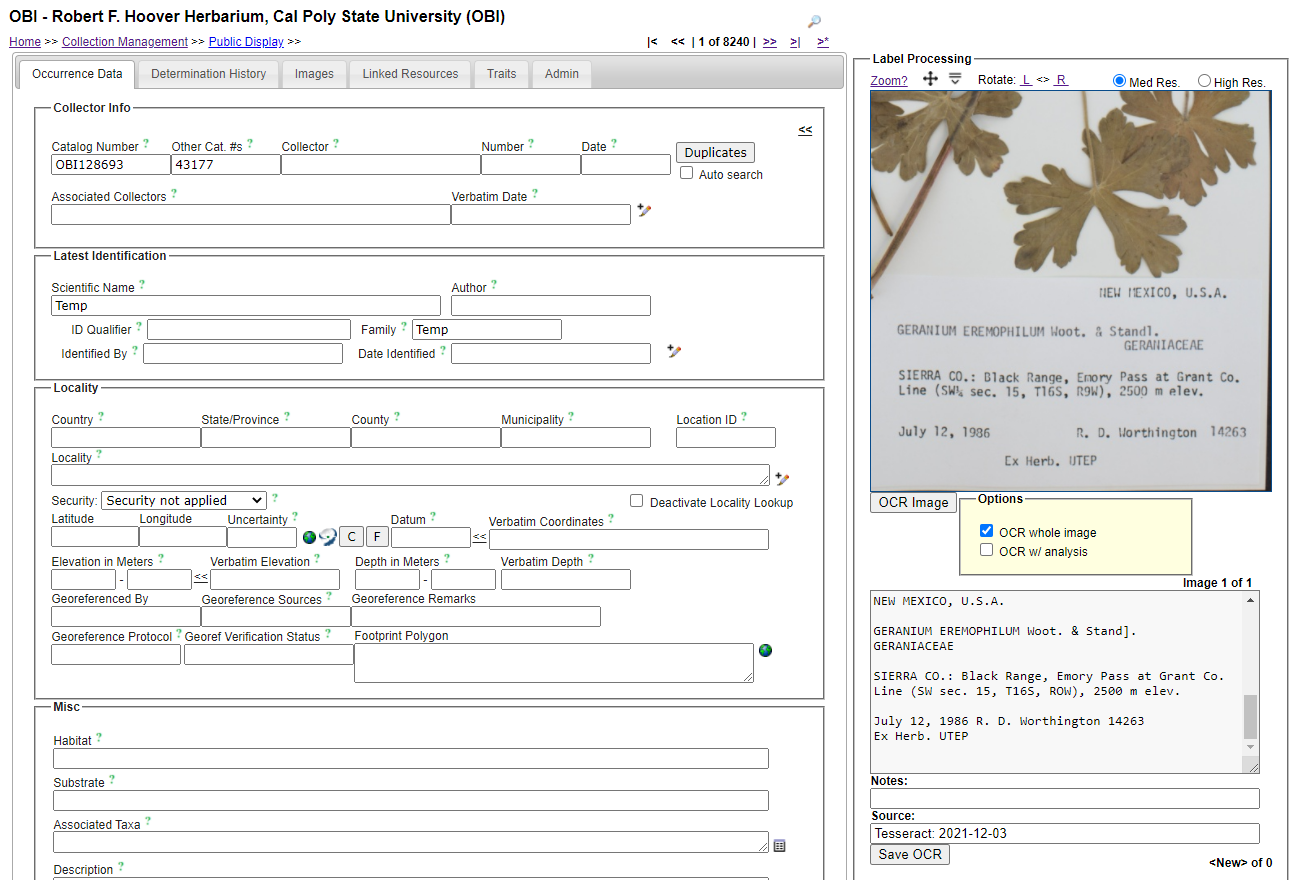Screen dimensions: 1306x880
Task: Show help icon next to State/Province
Action: tap(287, 417)
